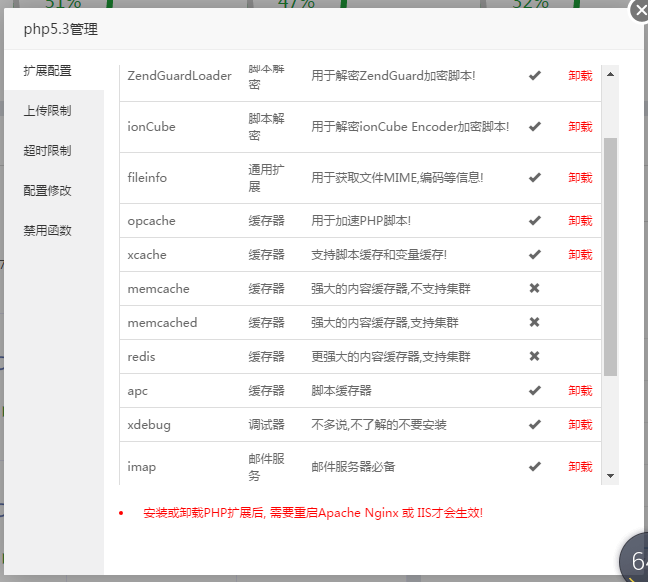Uninstall the apc extension

580,391
